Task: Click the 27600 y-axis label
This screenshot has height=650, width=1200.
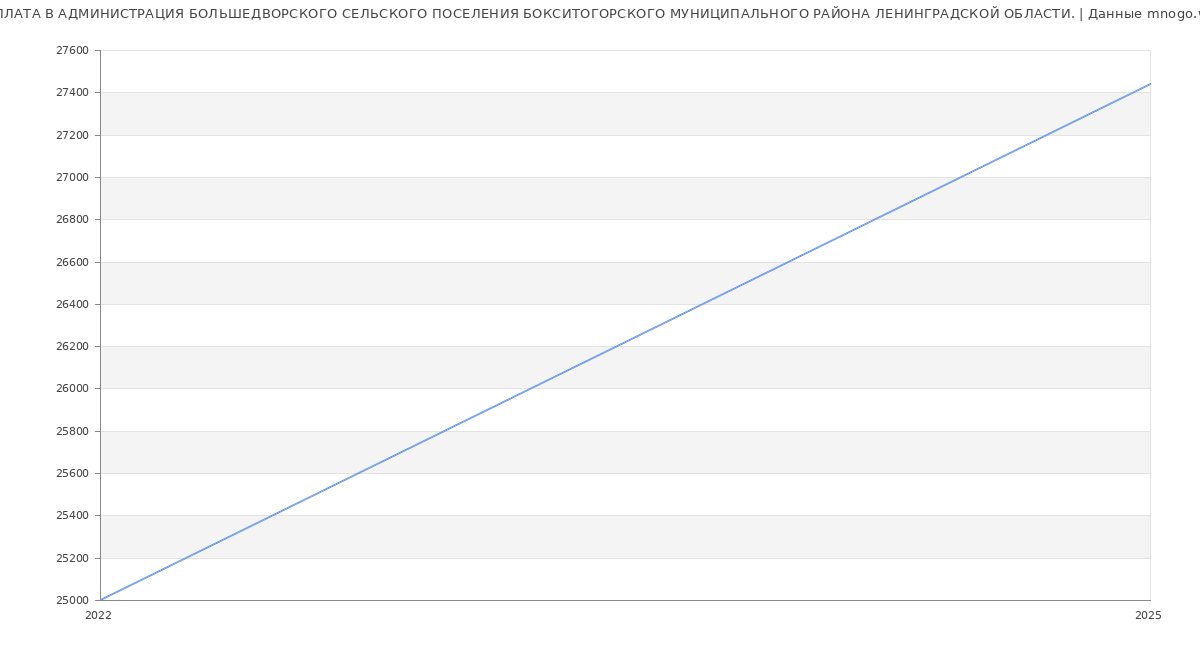Action: [x=72, y=50]
